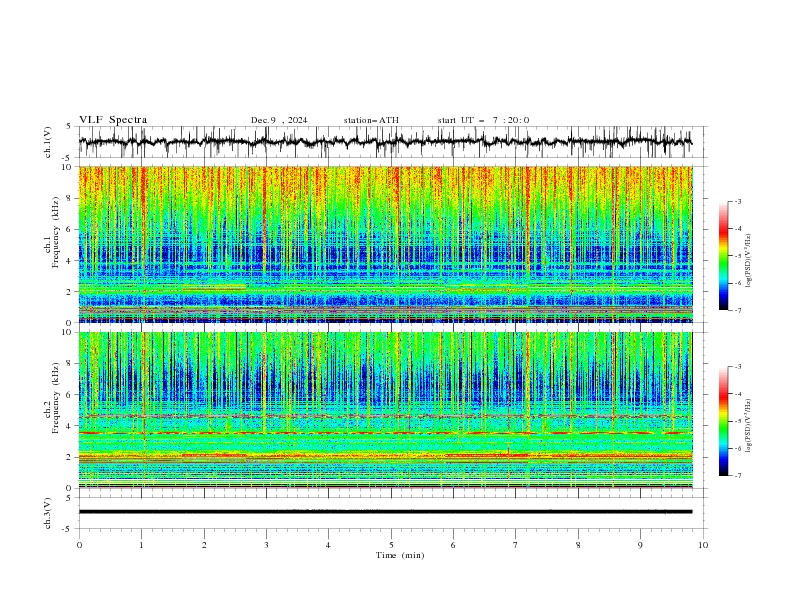This screenshot has height=612, width=792.
Task: Click the "ch.1(V)" waveform axis label
Action: coord(48,142)
